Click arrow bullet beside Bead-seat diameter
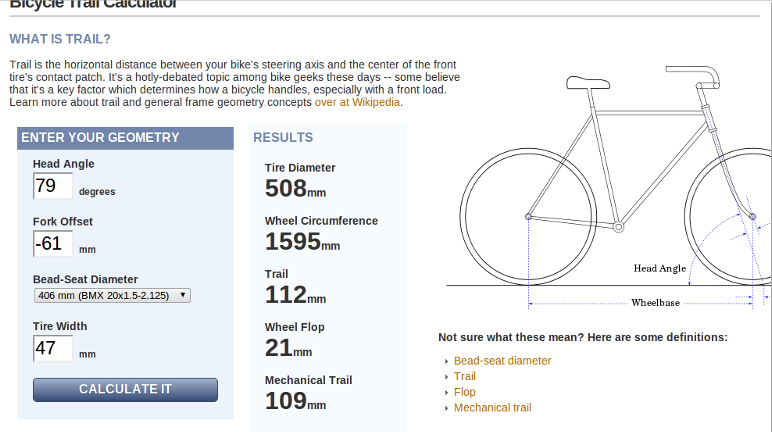 446,362
